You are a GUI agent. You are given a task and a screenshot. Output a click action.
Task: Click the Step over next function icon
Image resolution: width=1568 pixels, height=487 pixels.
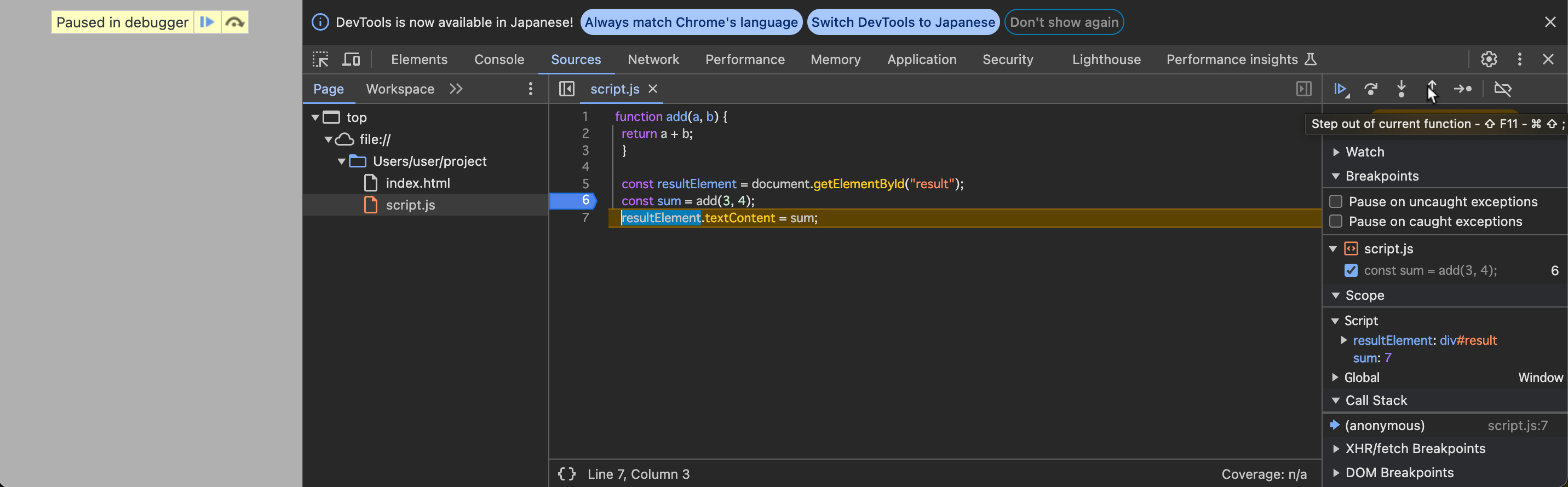(1371, 89)
